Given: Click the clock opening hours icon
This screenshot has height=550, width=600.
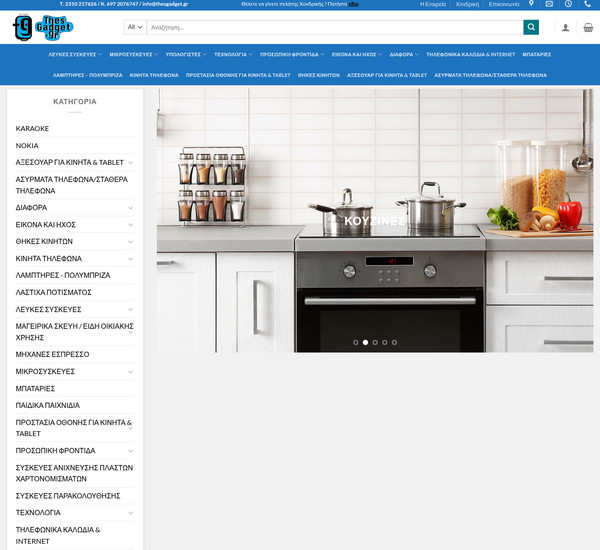Looking at the screenshot, I should [568, 4].
